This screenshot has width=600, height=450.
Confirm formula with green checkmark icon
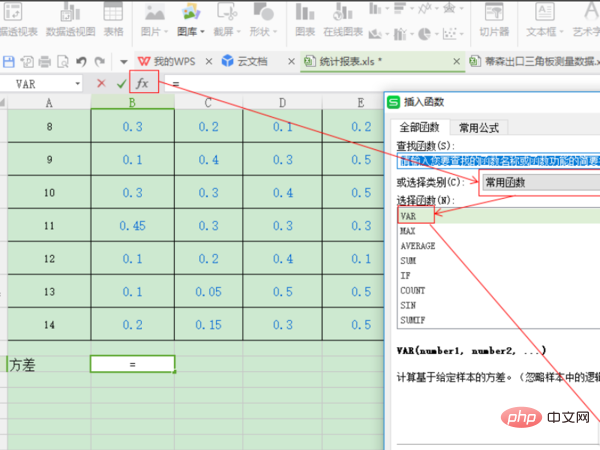(122, 83)
